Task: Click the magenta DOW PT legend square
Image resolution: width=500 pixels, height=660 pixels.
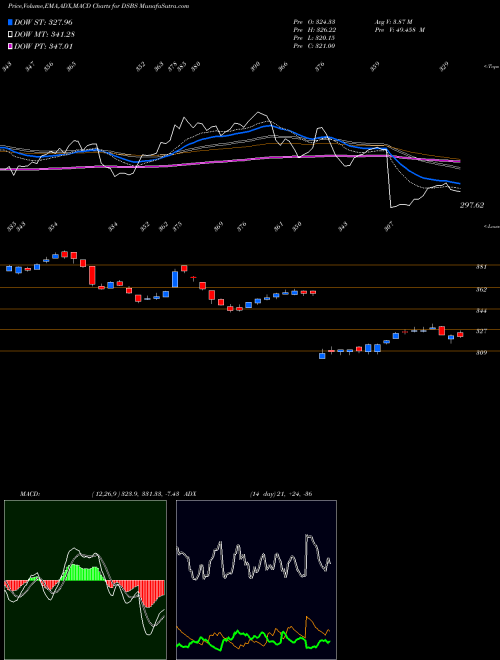Action: coord(10,46)
